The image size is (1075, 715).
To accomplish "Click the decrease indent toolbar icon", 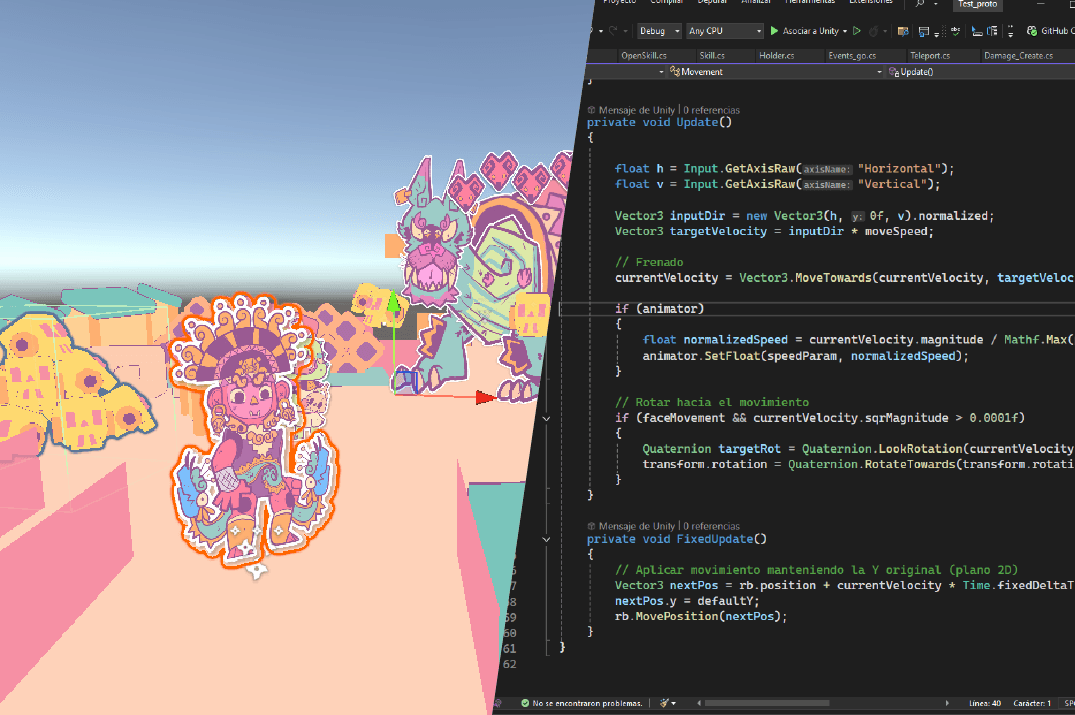I will [977, 31].
